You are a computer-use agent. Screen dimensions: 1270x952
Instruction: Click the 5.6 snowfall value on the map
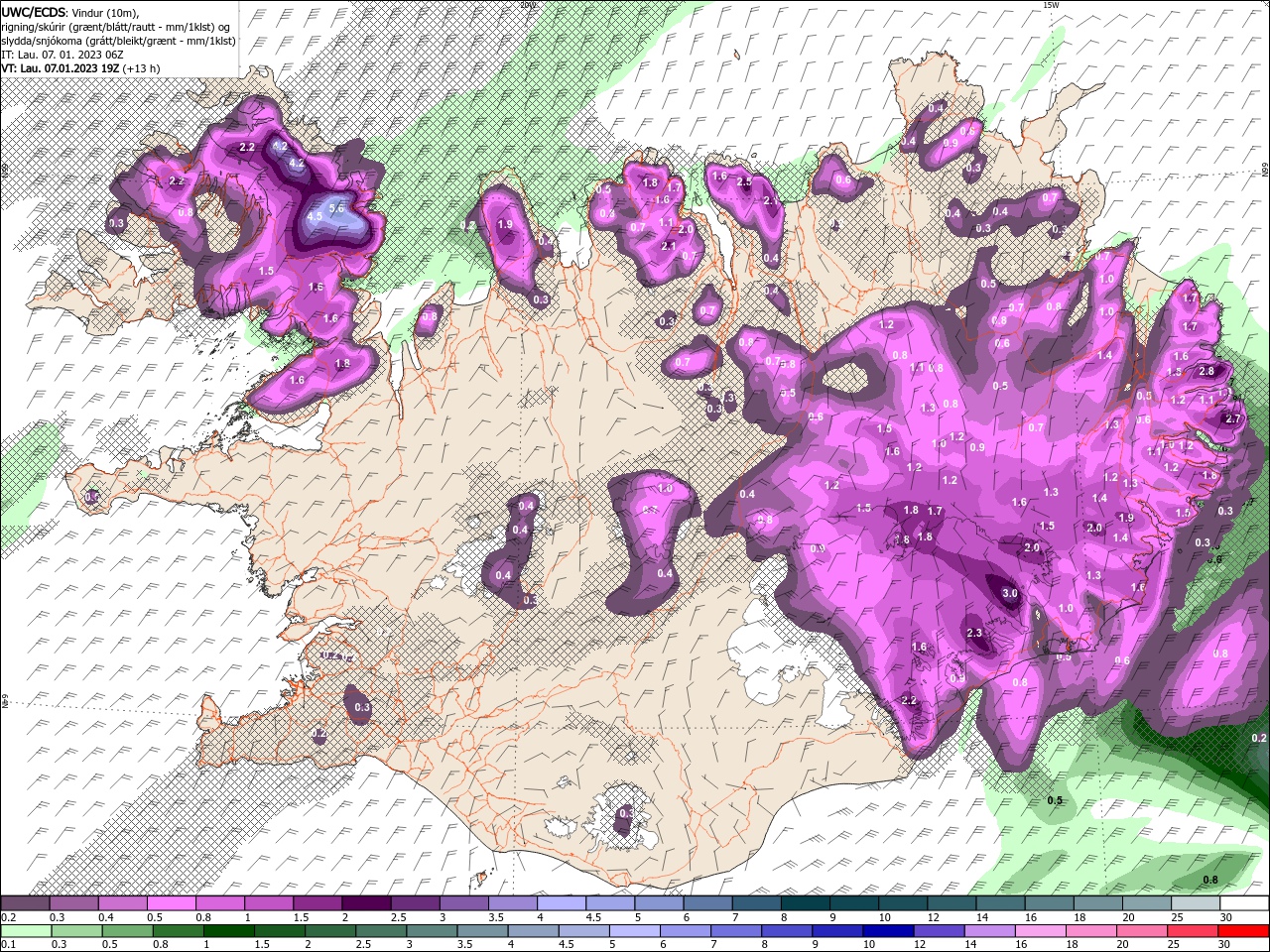pos(336,208)
